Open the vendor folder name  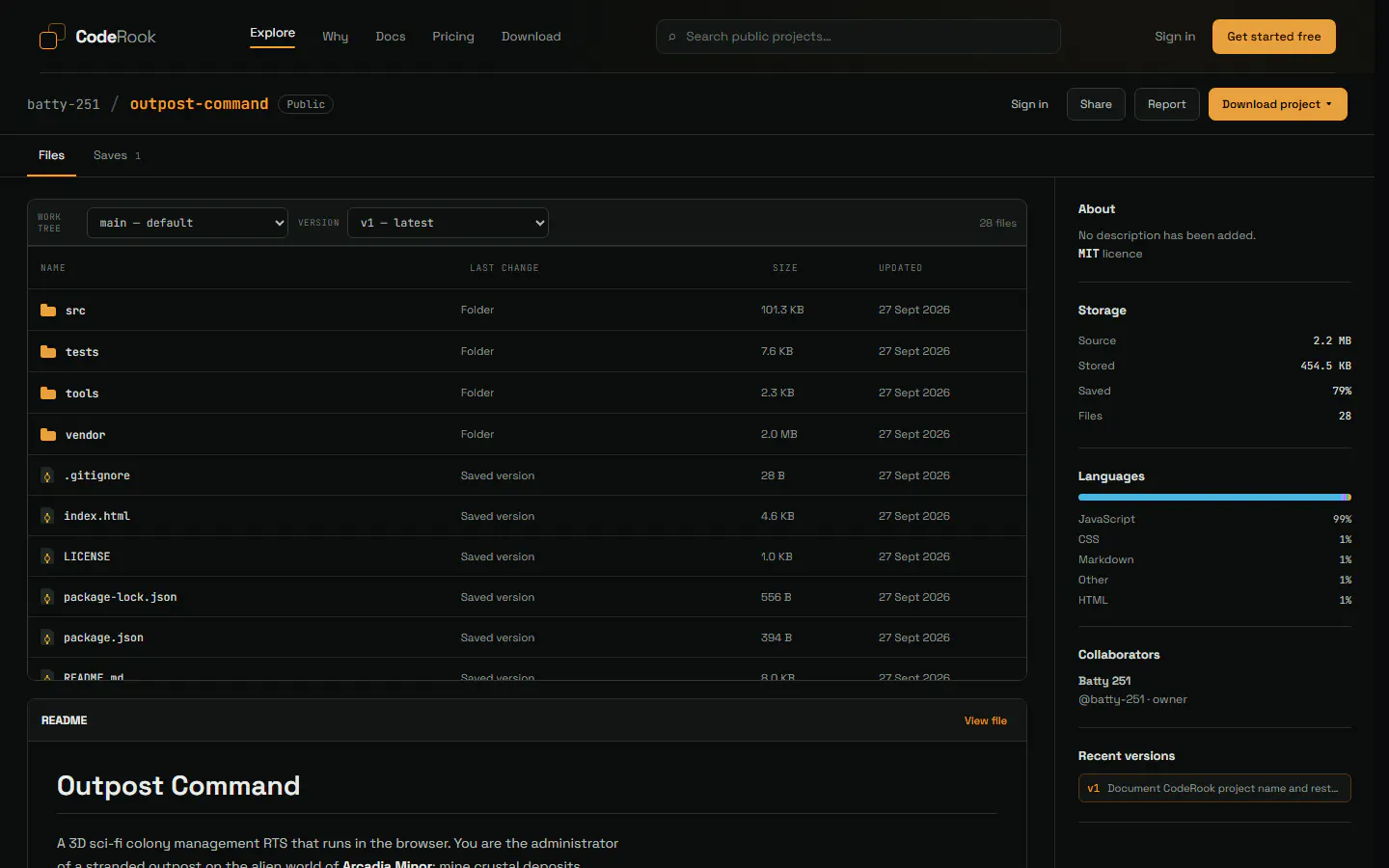point(86,435)
